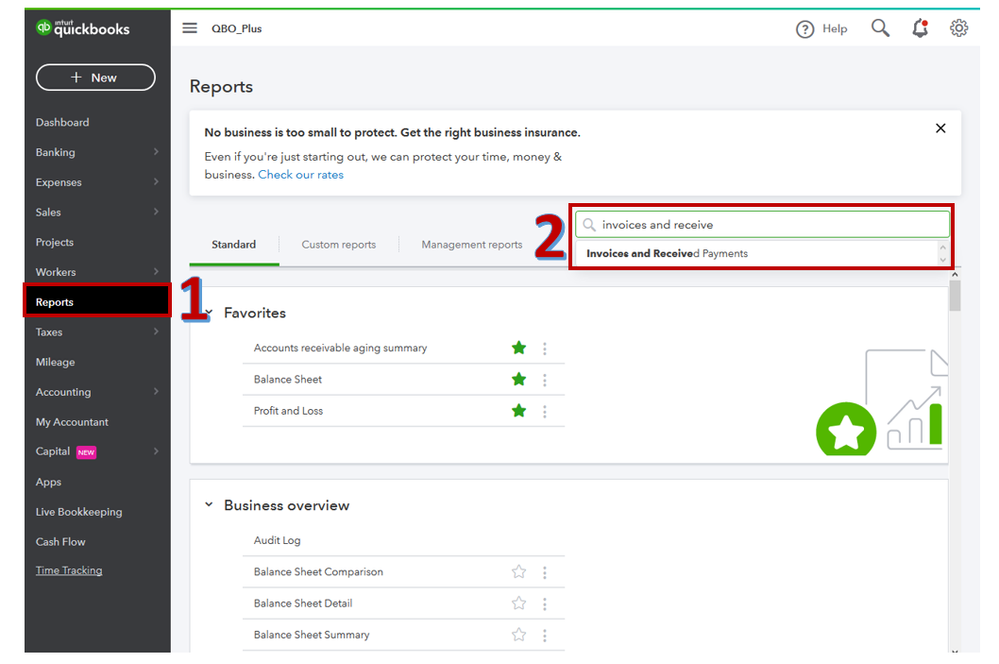999x664 pixels.
Task: Open the Balance Sheet favorite report
Action: tap(288, 379)
